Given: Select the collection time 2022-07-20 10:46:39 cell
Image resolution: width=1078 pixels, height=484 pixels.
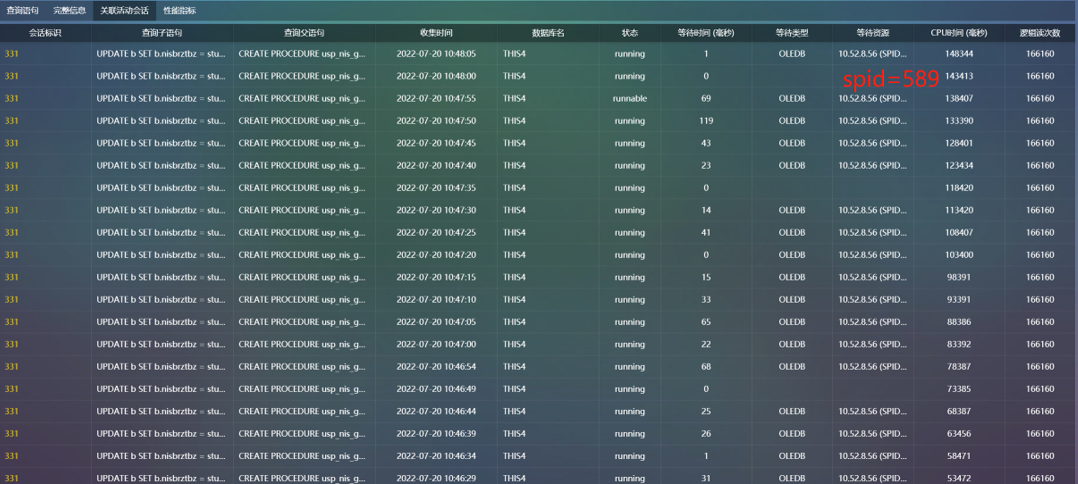Looking at the screenshot, I should coord(436,434).
